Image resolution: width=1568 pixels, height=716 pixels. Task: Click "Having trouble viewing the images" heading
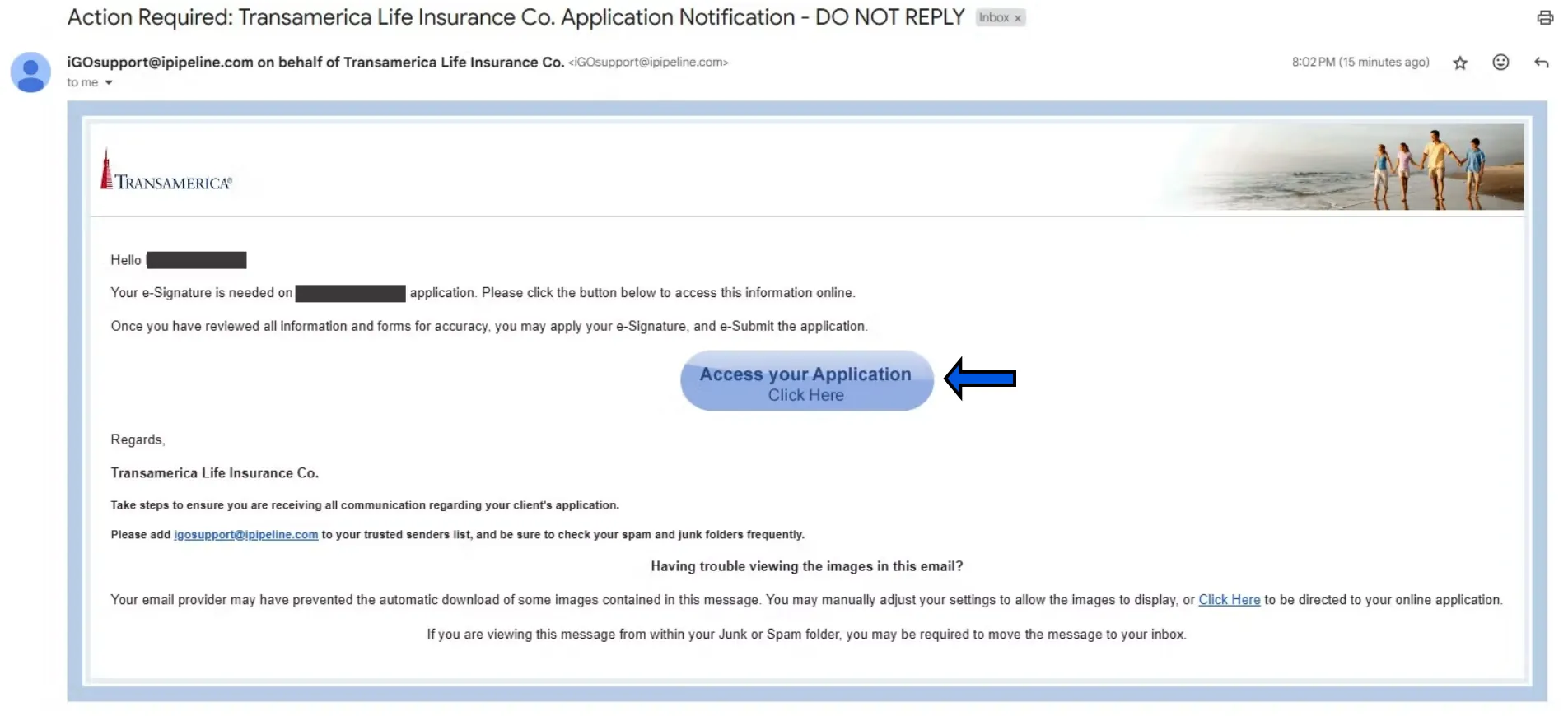[x=806, y=566]
